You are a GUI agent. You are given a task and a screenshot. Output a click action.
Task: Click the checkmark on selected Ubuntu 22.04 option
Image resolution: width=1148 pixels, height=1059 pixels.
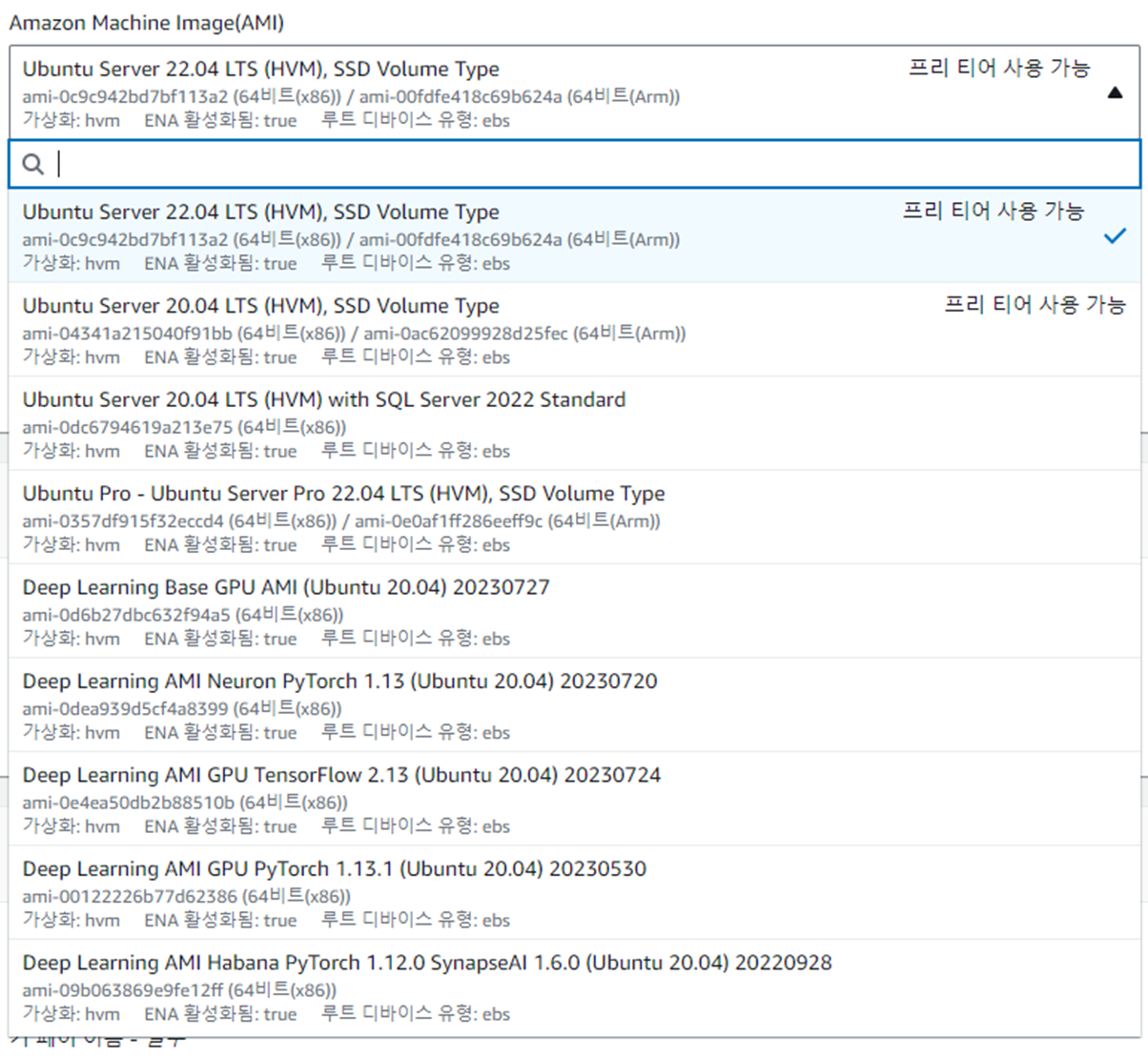1115,235
